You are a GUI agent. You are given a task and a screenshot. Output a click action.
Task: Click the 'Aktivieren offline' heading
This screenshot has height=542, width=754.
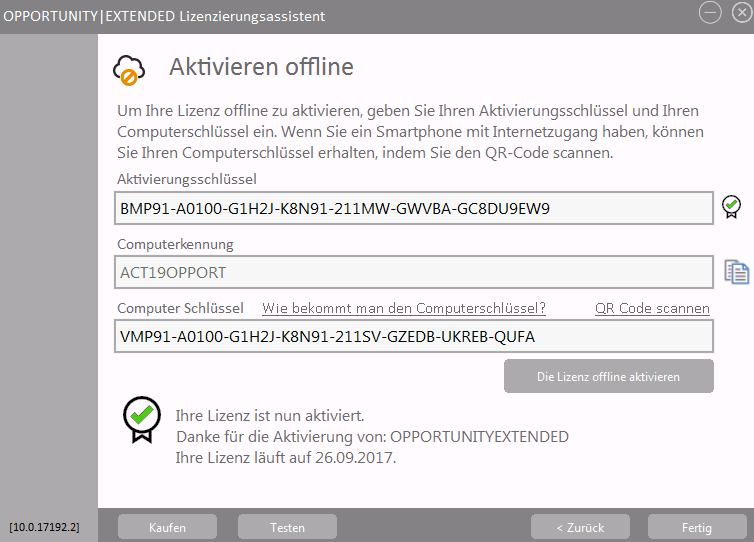point(261,67)
